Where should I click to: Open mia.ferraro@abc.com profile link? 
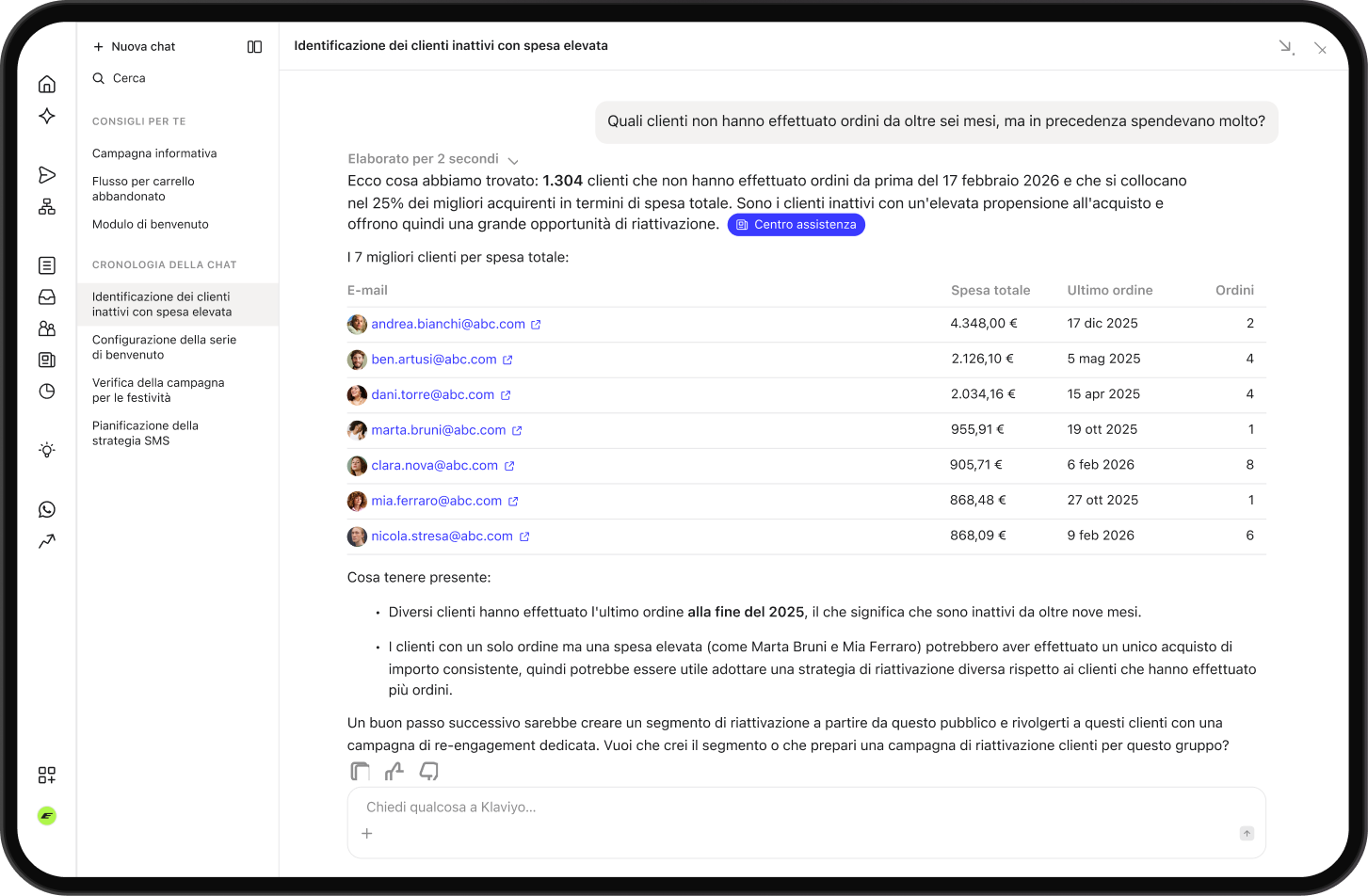[444, 501]
